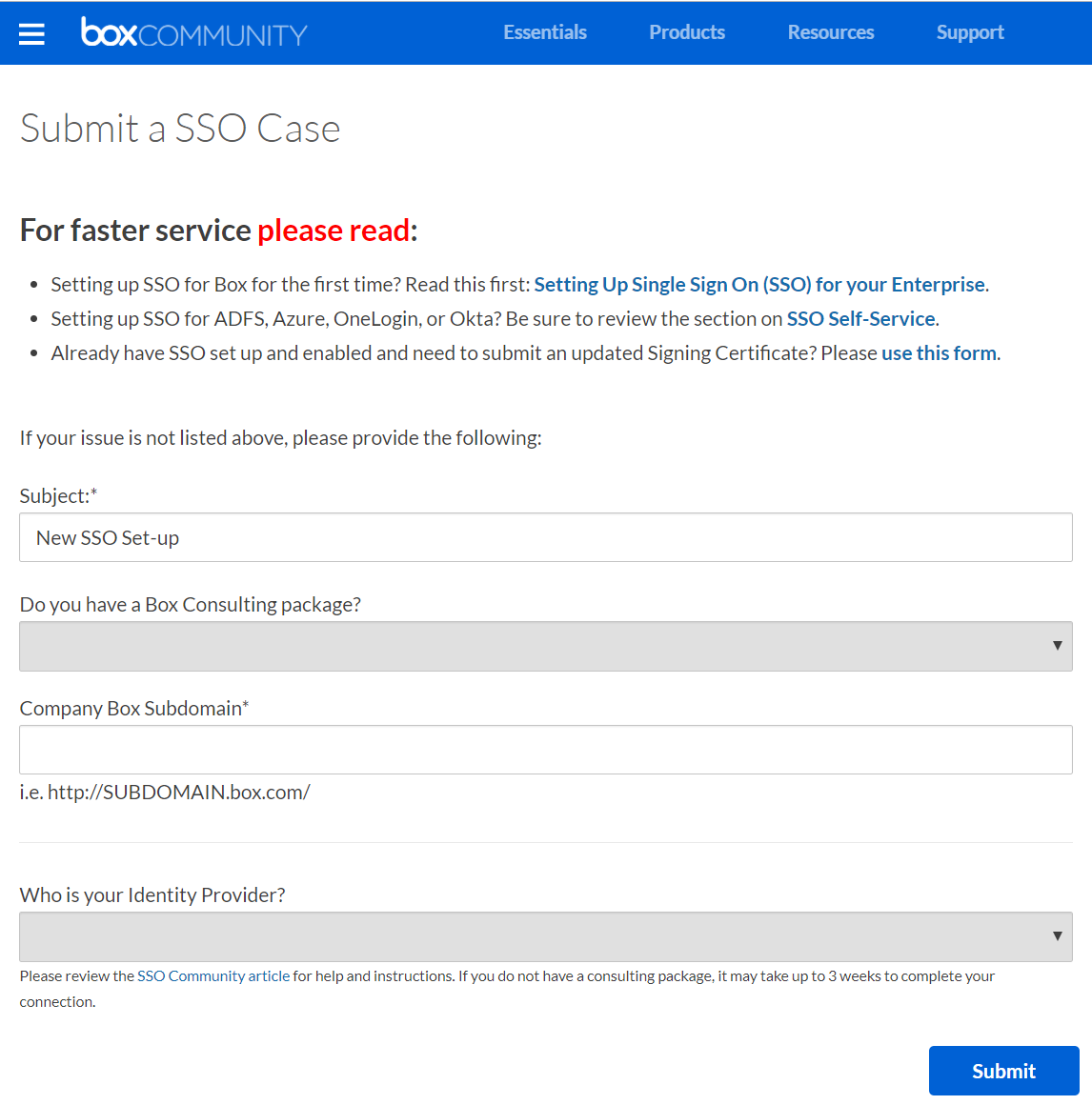Screen dimensions: 1092x1105
Task: Open the Resources menu
Action: click(x=831, y=32)
